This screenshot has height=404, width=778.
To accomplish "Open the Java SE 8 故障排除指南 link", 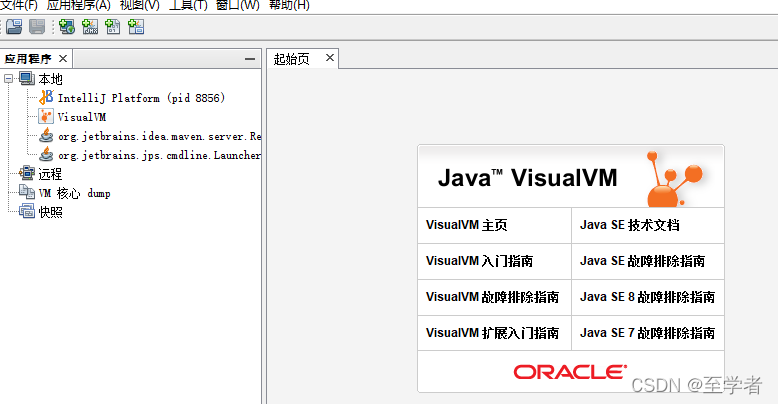I will coord(648,297).
